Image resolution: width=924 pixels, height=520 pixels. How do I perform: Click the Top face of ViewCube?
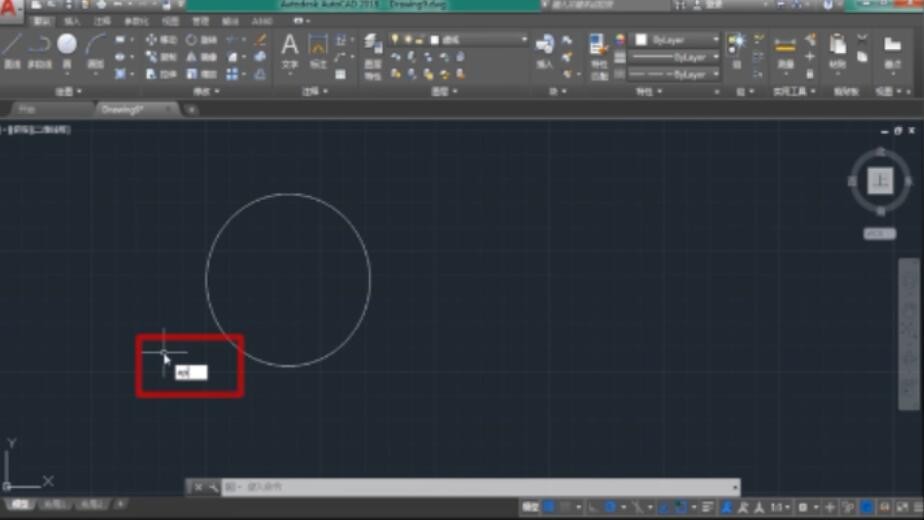880,181
